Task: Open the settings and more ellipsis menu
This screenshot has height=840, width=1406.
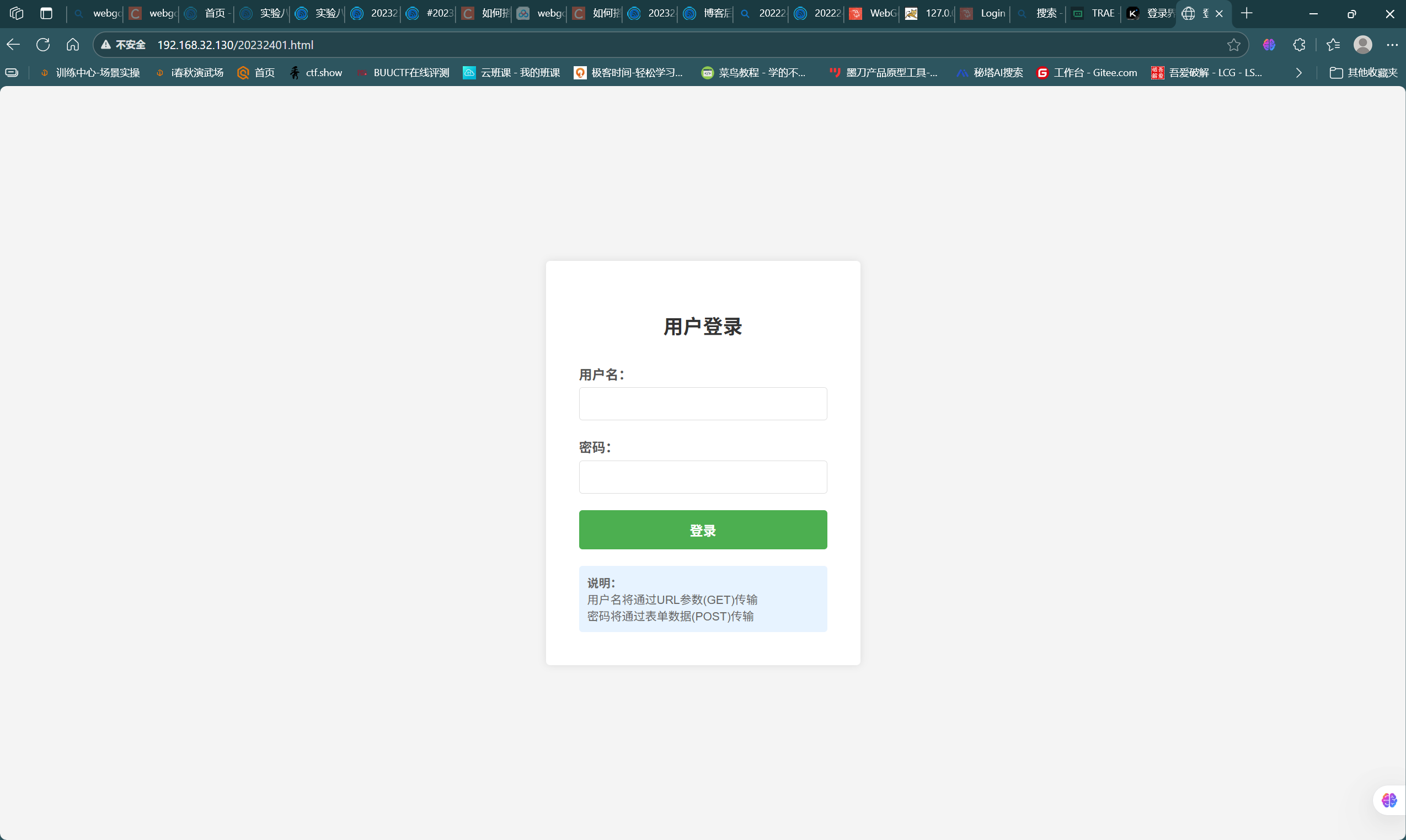Action: (x=1392, y=45)
